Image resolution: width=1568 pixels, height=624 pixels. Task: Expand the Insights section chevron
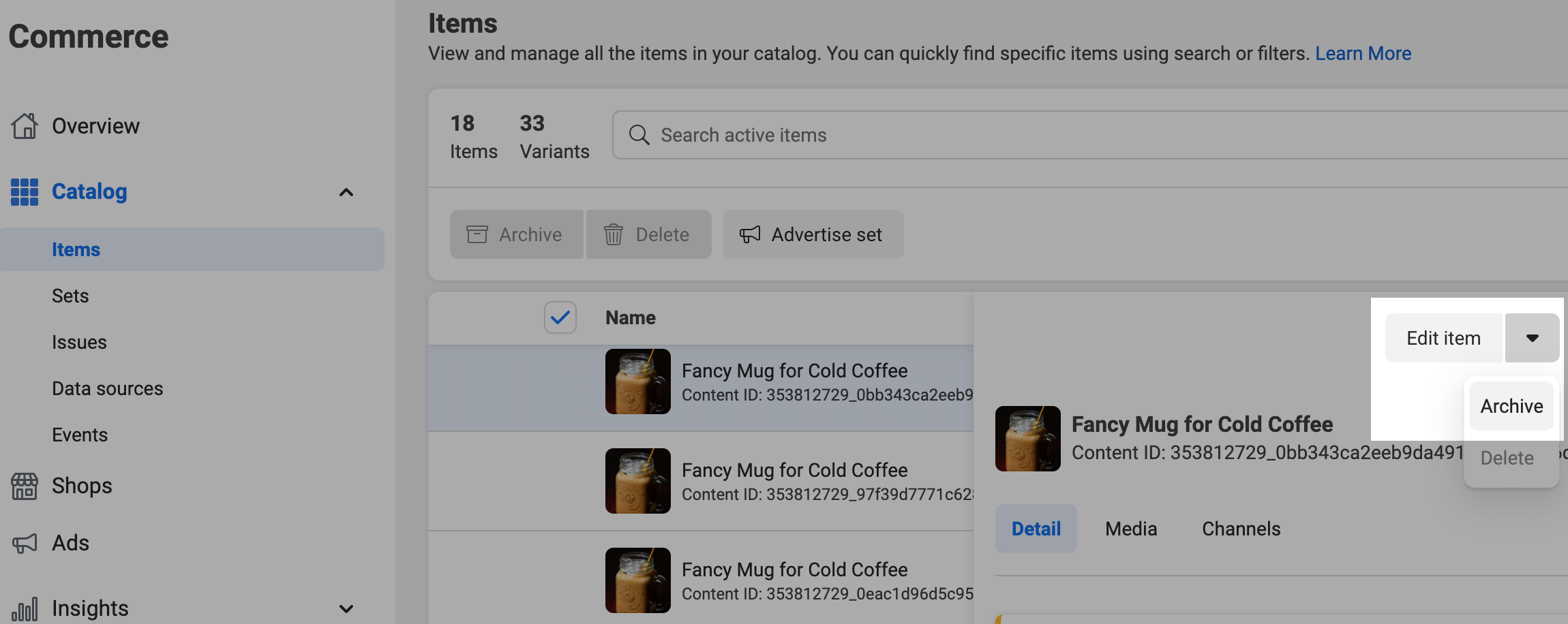[x=347, y=608]
